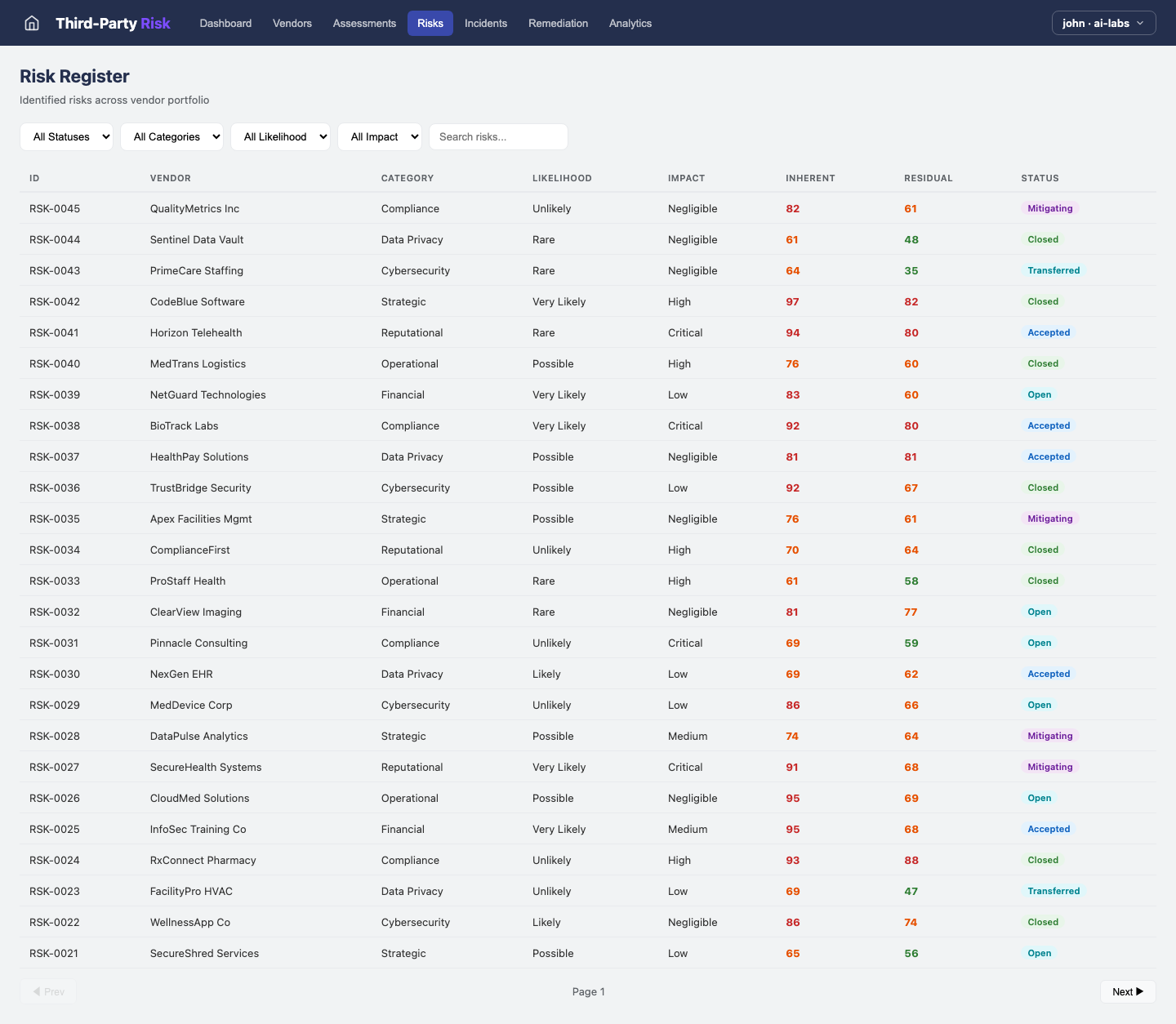The height and width of the screenshot is (1024, 1176).
Task: Open the Assessments page
Action: [364, 23]
